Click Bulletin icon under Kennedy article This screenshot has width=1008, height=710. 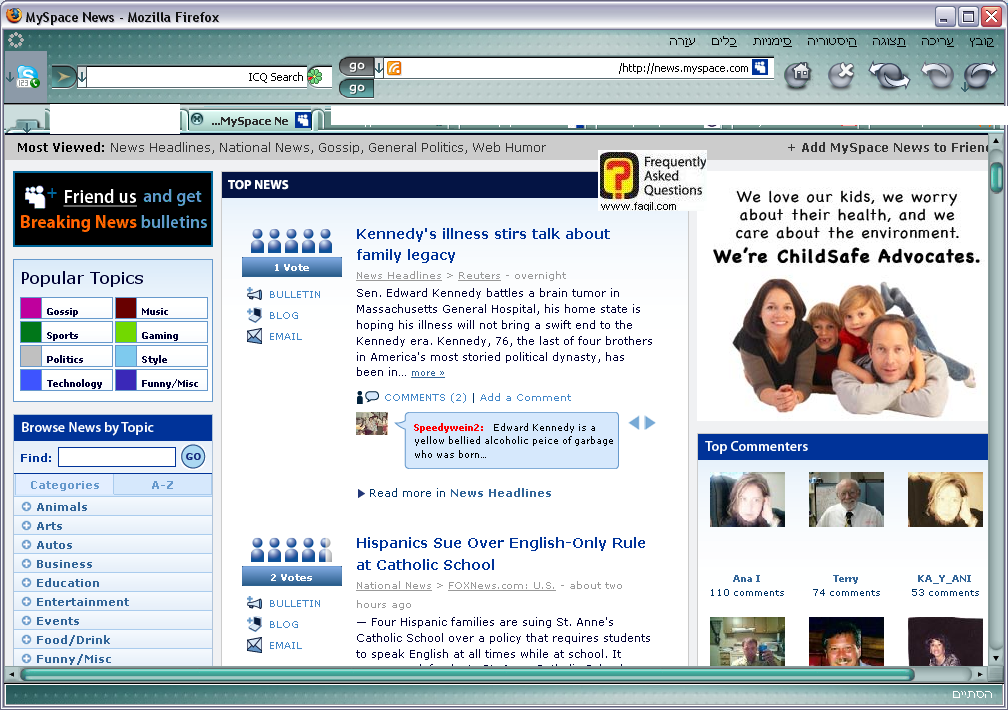tap(254, 294)
